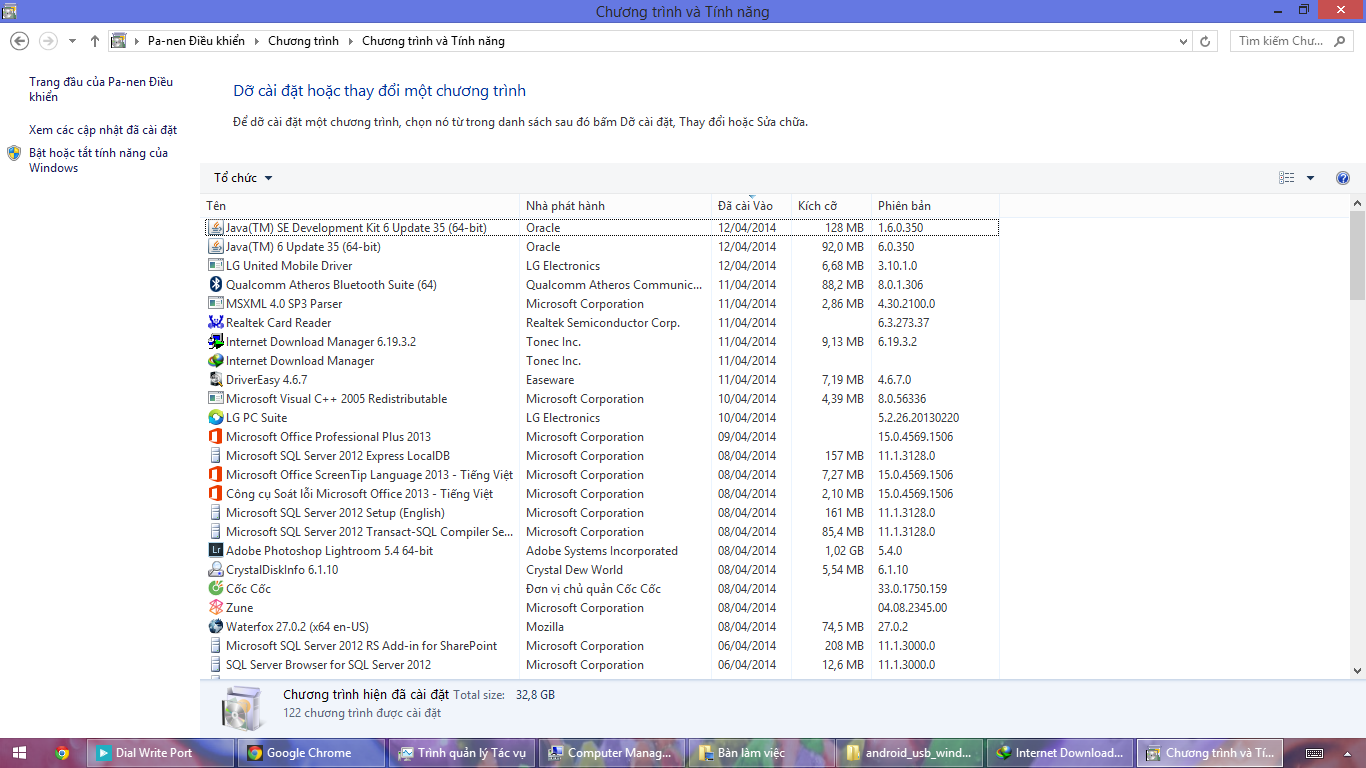The image size is (1366, 768).
Task: Click Chương trình breadcrumb segment
Action: tap(303, 41)
